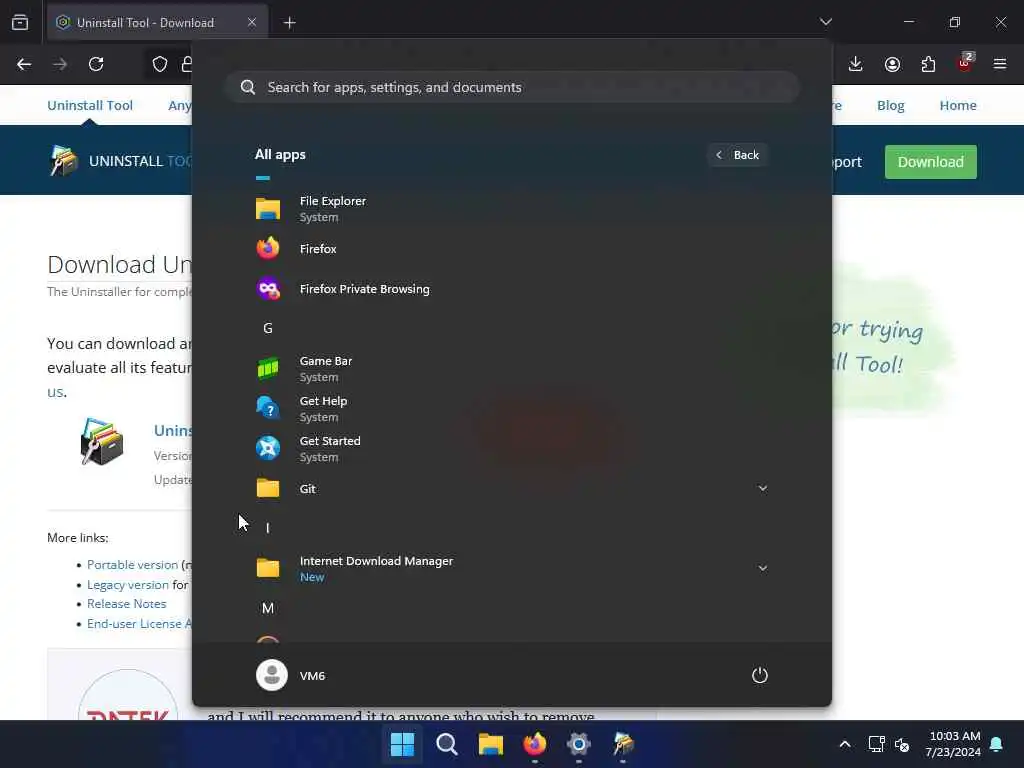Image resolution: width=1024 pixels, height=768 pixels.
Task: Click the Uninstall Tool site logo
Action: 121,161
